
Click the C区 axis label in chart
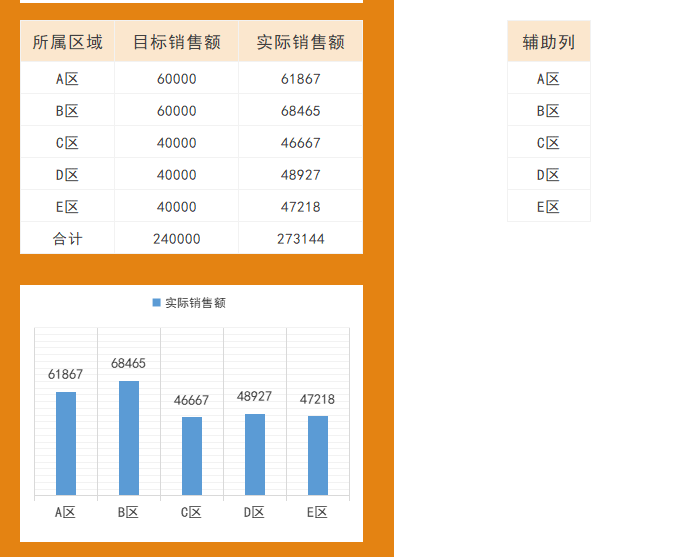click(191, 512)
